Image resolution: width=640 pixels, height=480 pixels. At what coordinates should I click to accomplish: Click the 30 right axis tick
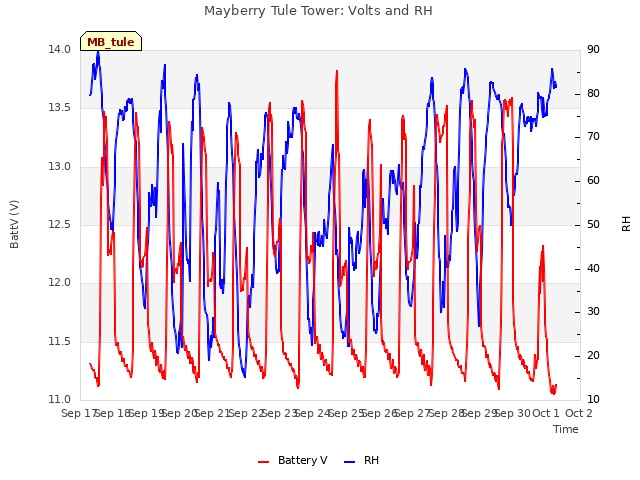click(593, 312)
